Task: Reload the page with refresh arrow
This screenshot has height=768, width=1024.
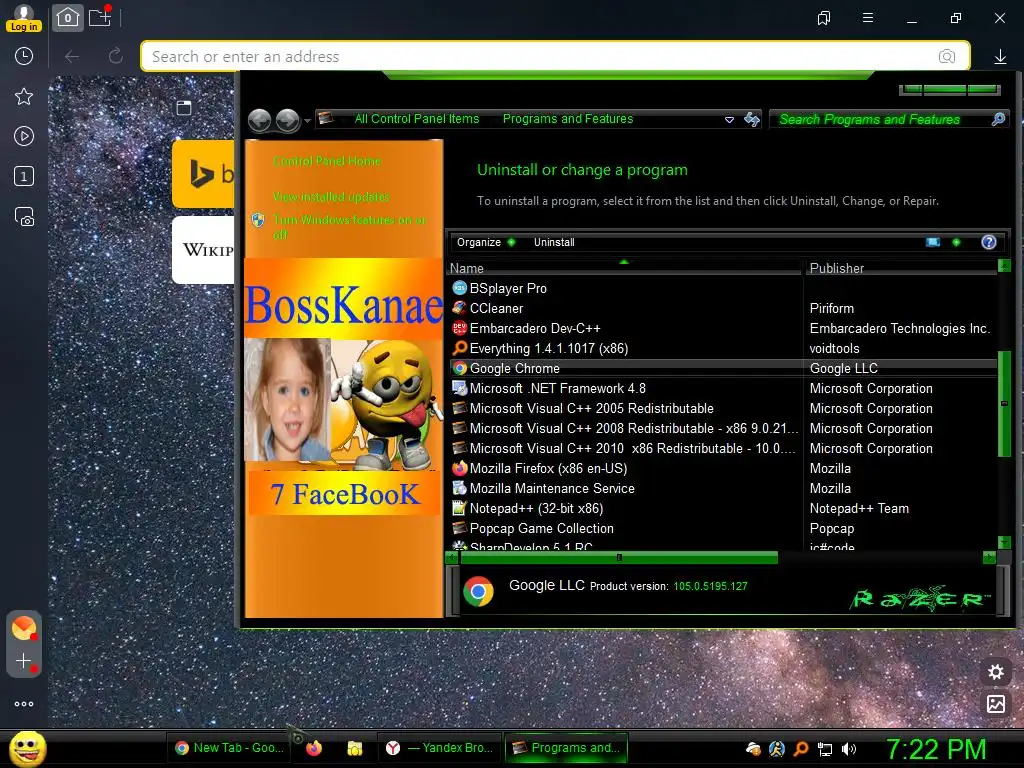Action: pos(116,56)
